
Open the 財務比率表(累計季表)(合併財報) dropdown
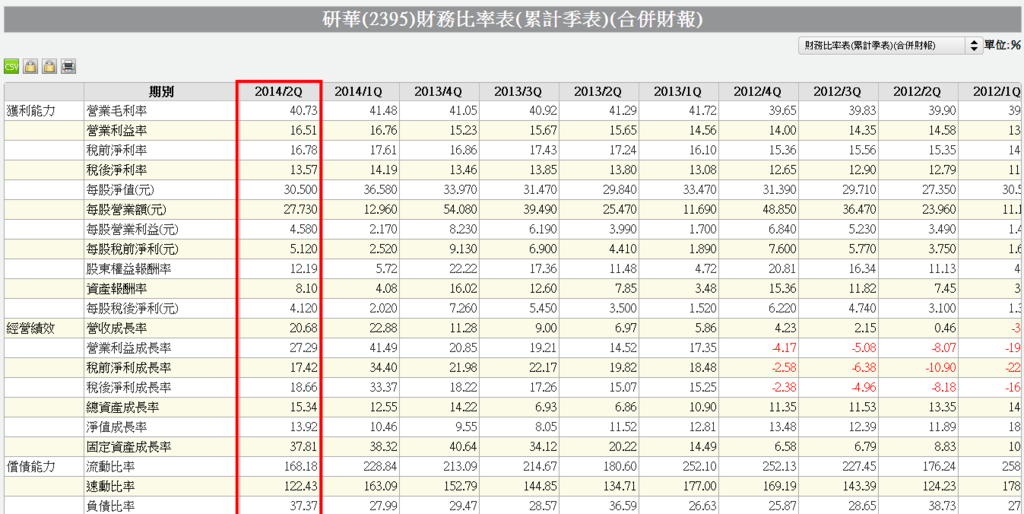890,45
